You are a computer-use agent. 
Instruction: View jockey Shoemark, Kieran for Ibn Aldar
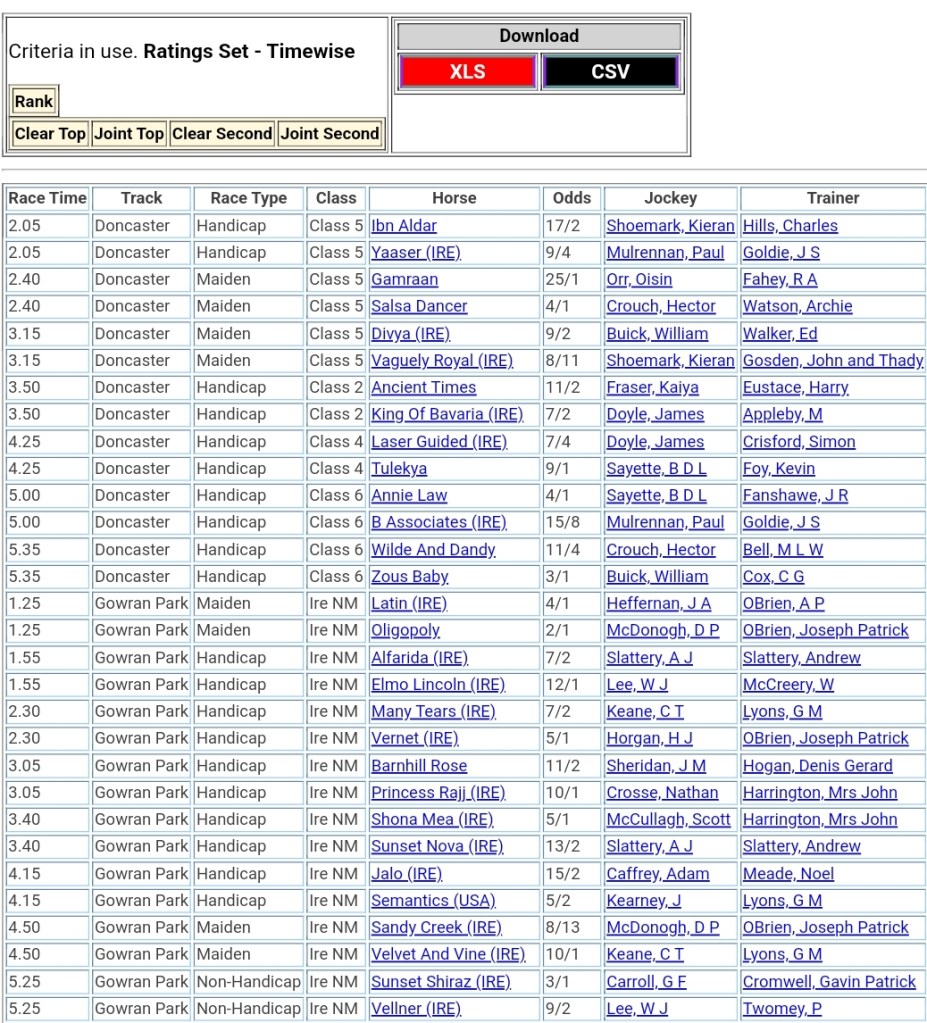670,226
